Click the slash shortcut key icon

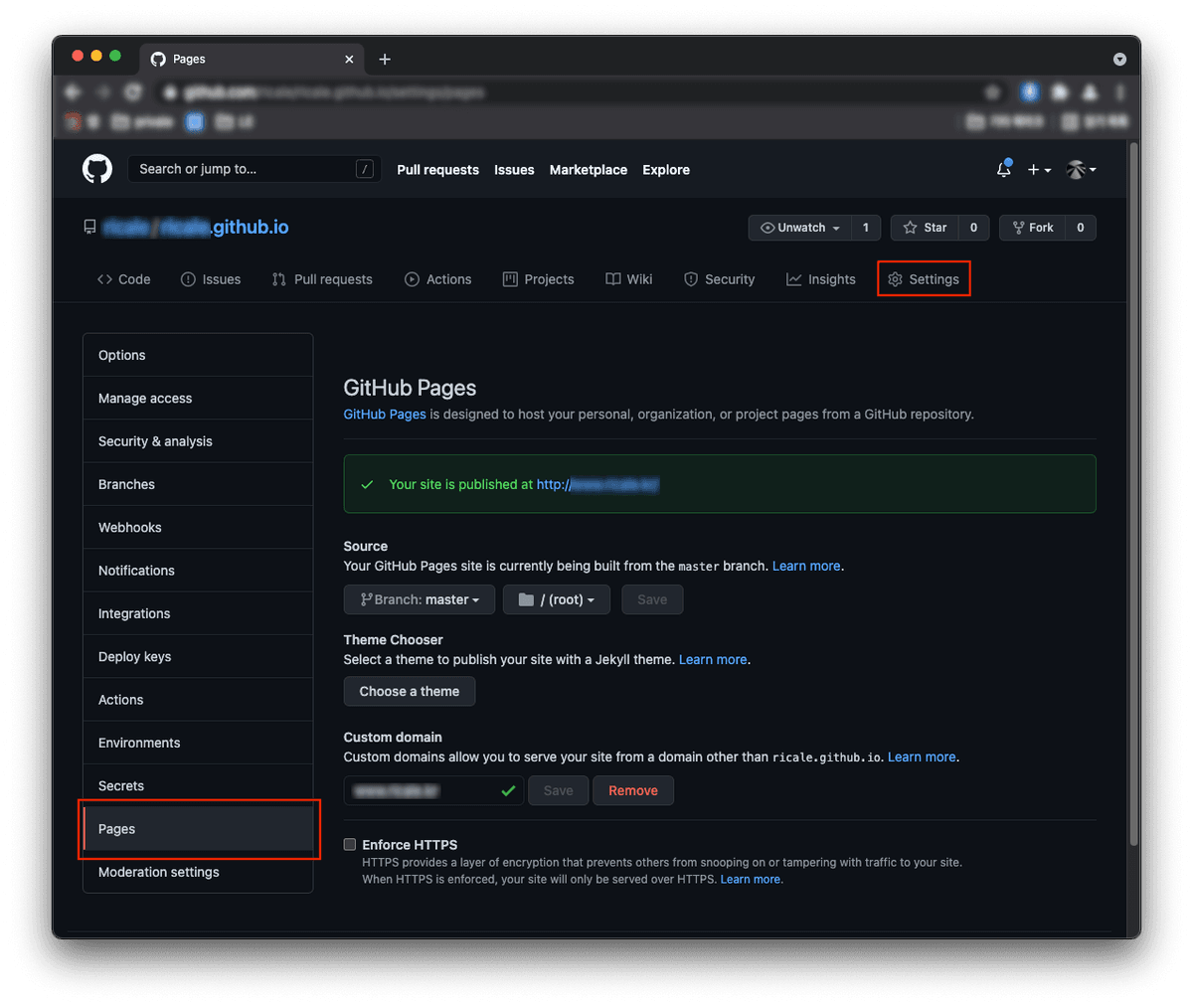click(x=365, y=169)
